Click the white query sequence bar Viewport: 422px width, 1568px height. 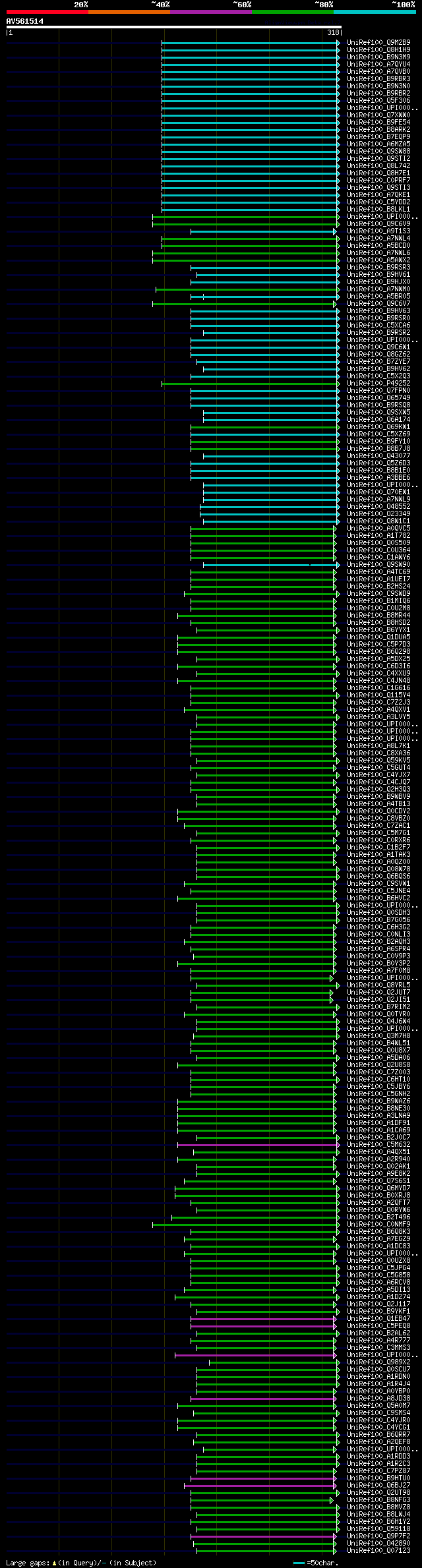click(173, 27)
